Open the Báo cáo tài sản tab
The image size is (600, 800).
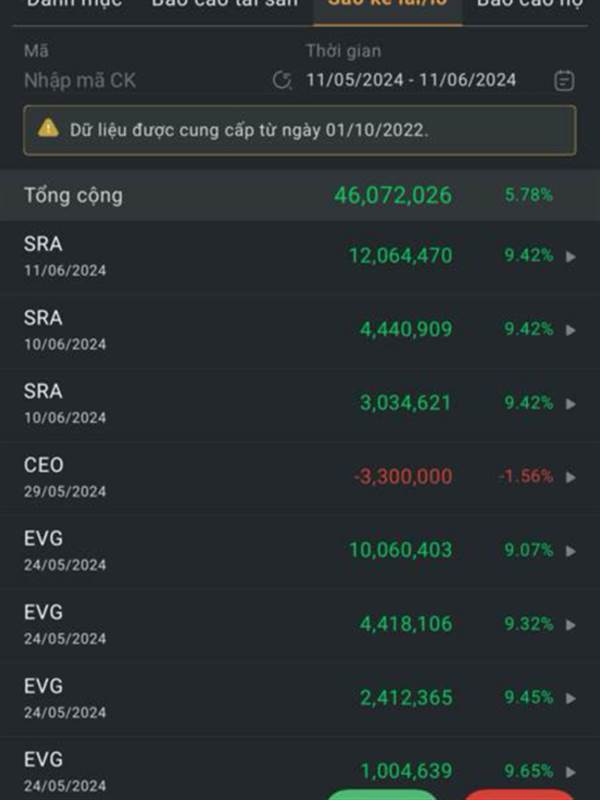(x=224, y=5)
